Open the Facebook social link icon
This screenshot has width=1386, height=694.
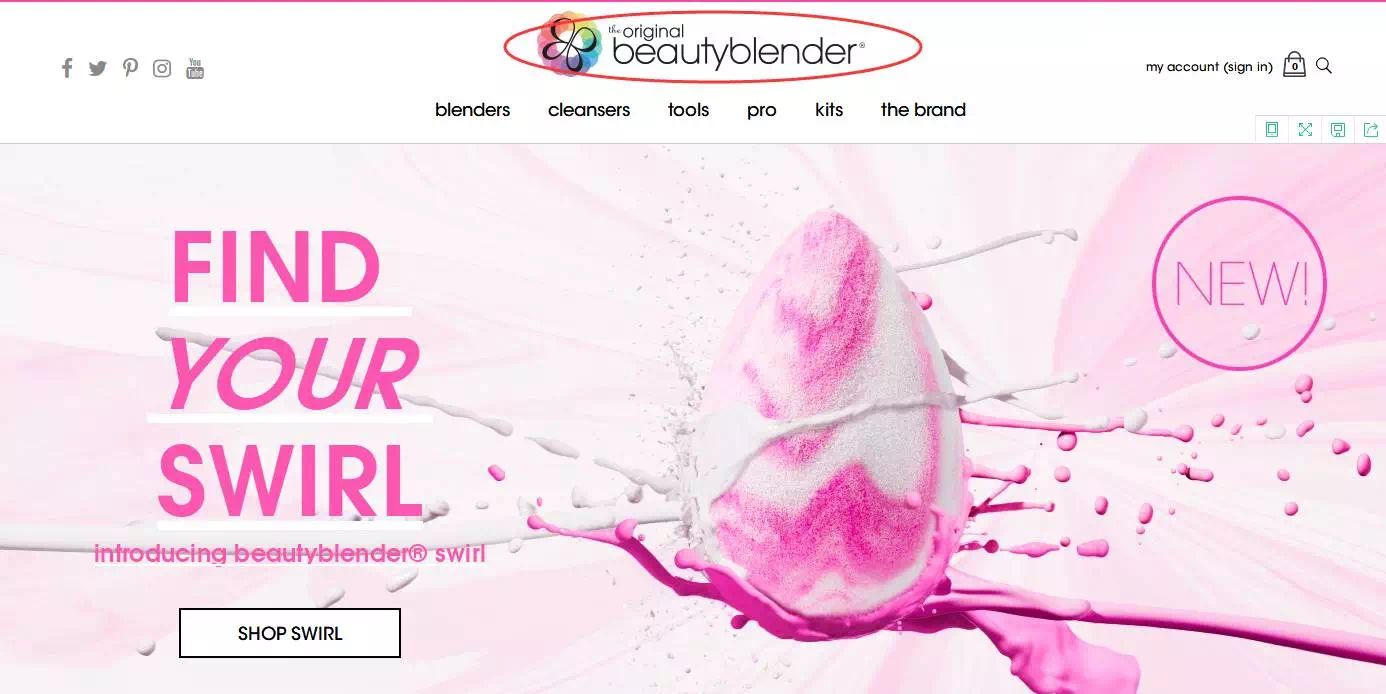pos(67,68)
